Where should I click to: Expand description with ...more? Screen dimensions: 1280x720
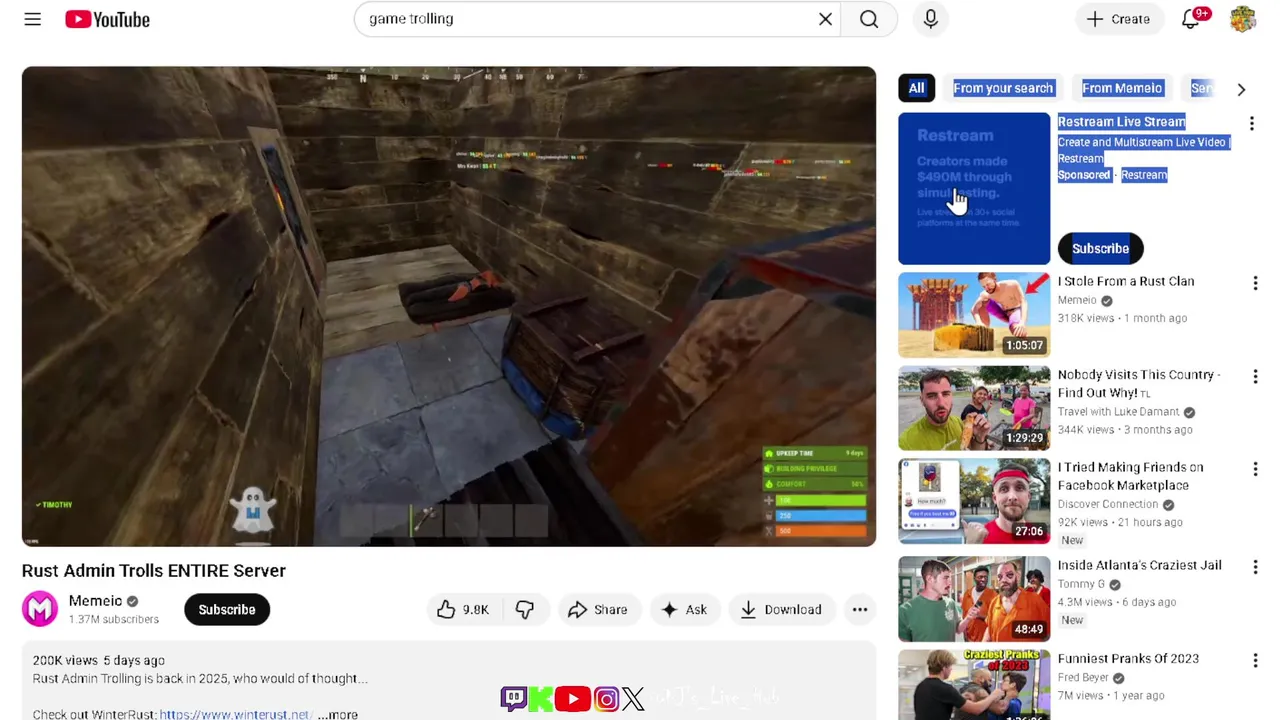coord(337,714)
